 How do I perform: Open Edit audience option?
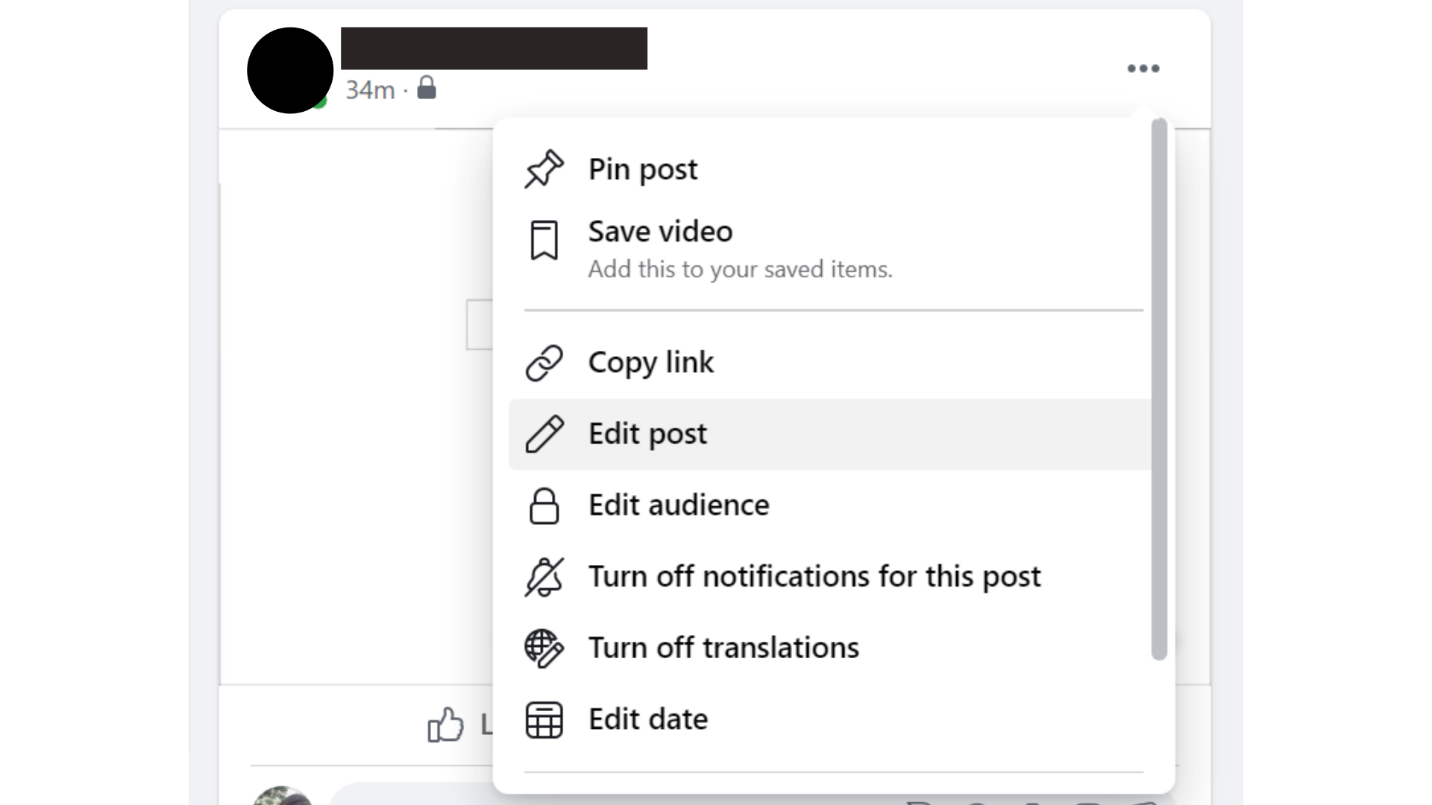[x=679, y=505]
